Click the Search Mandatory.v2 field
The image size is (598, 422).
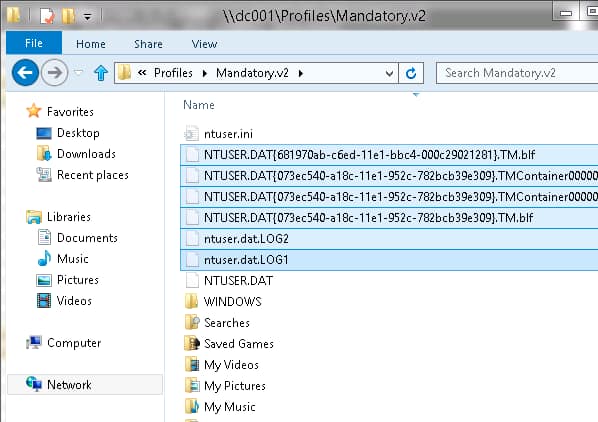[x=517, y=73]
